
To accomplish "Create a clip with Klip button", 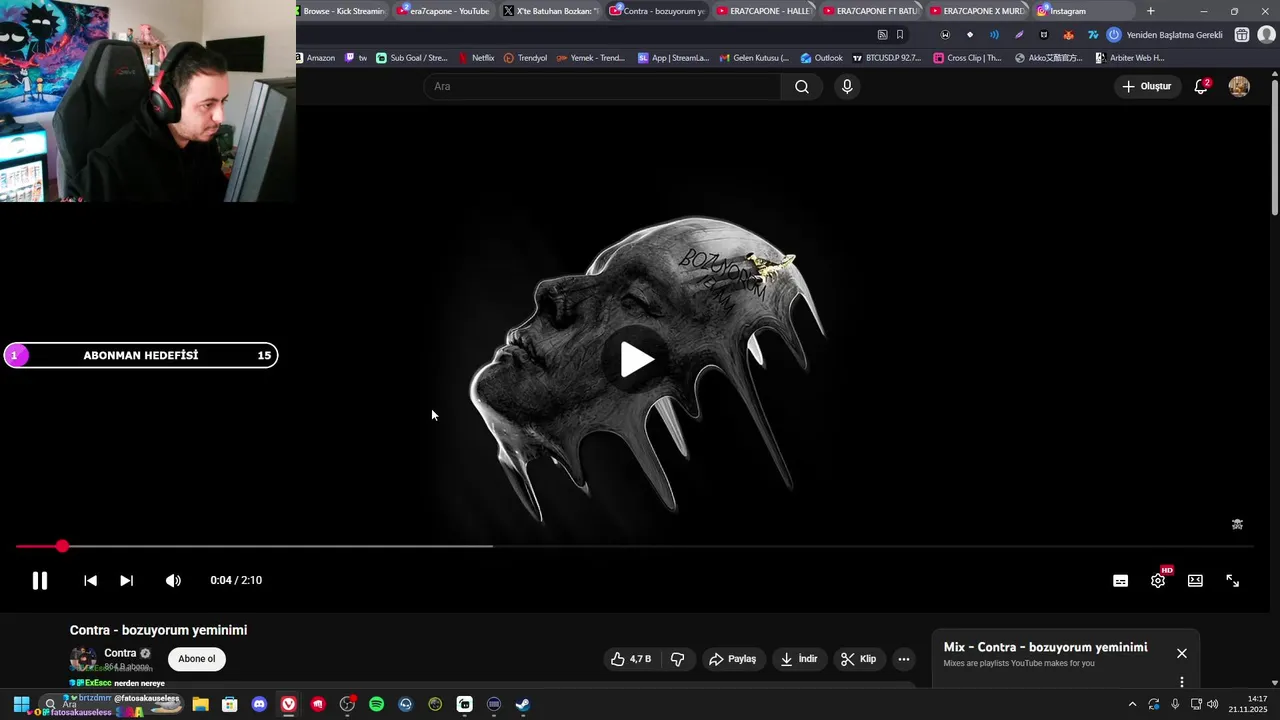I will (858, 659).
